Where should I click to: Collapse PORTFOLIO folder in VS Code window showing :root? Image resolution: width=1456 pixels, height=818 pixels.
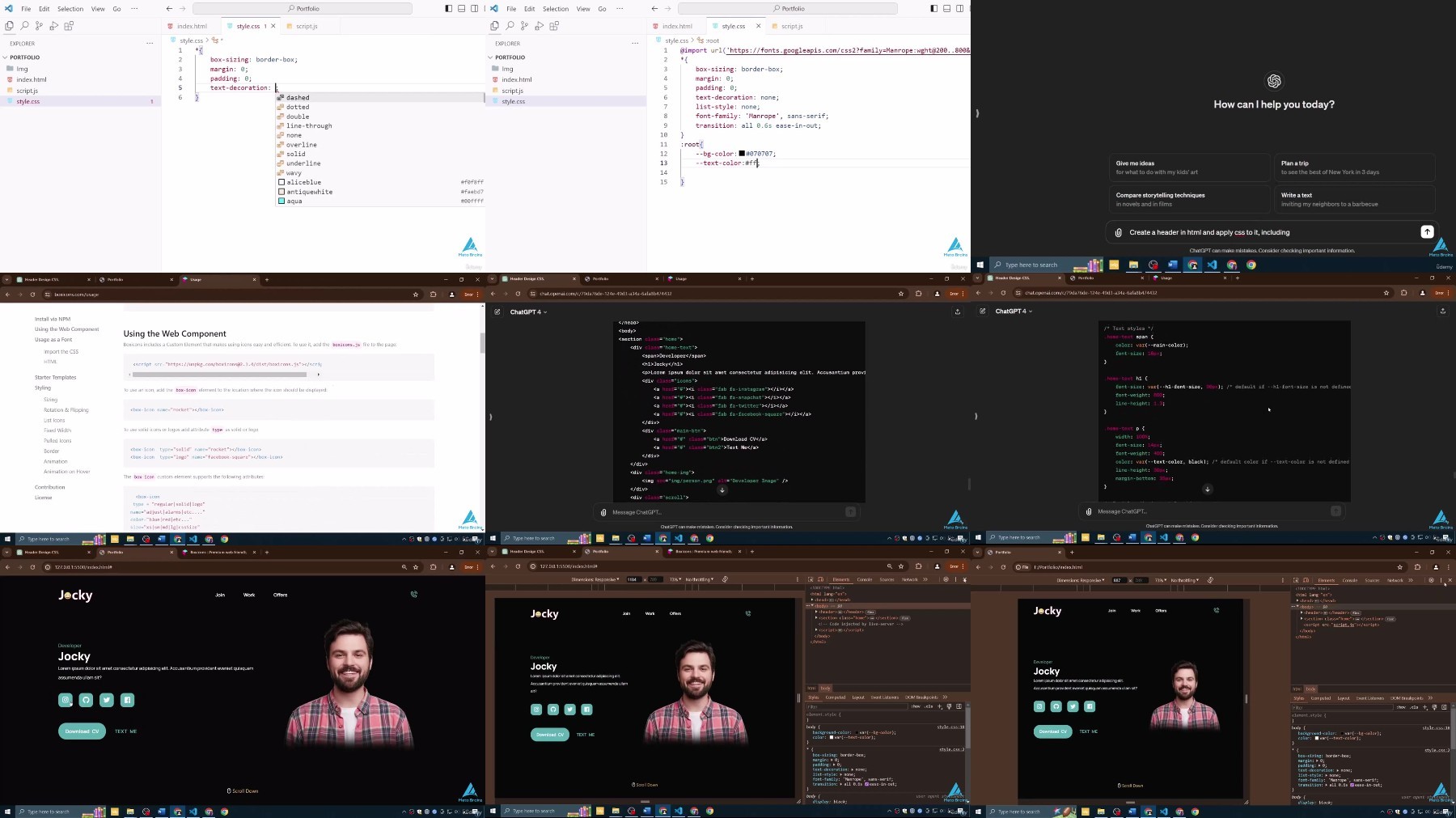(x=510, y=57)
